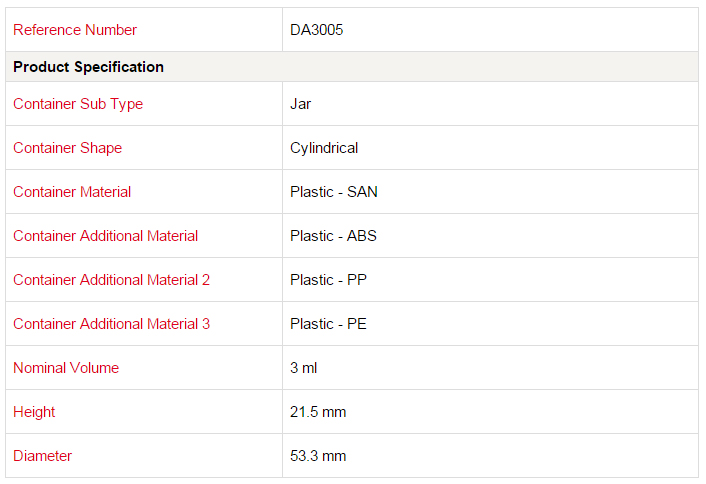Screen dimensions: 706x484
Task: Click the 3 ml volume value
Action: click(x=303, y=368)
